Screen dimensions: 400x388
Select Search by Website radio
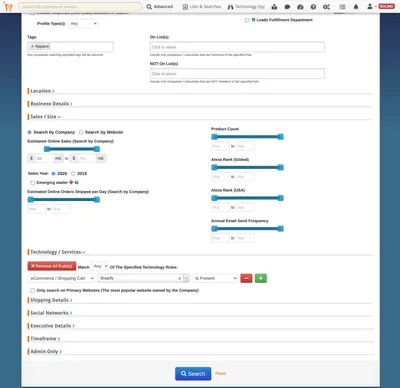[x=81, y=132]
